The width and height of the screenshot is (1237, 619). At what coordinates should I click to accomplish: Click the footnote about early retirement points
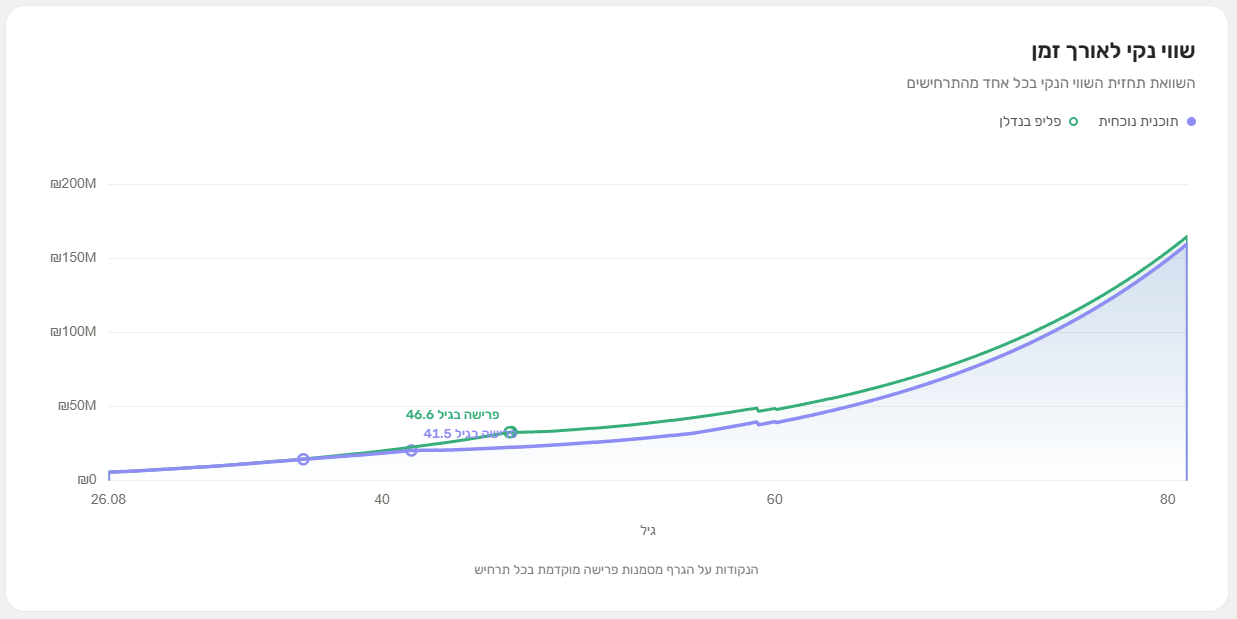(616, 570)
